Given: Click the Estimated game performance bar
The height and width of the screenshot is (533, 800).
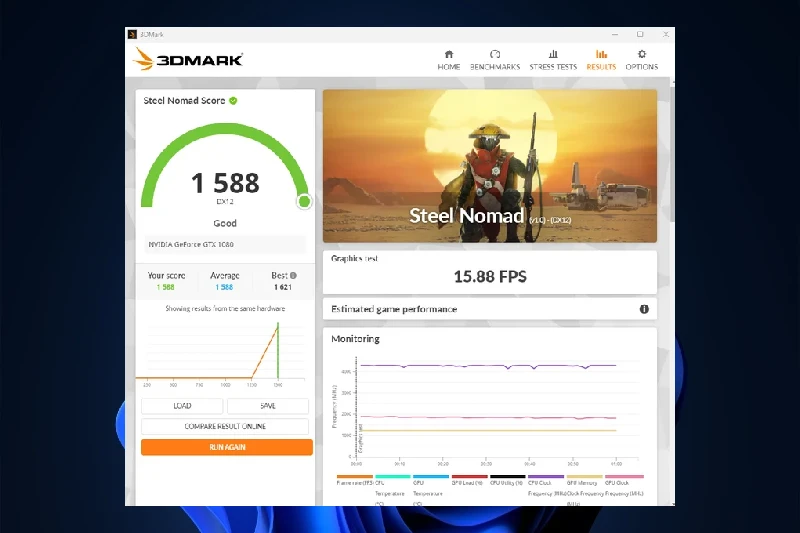Looking at the screenshot, I should [490, 309].
